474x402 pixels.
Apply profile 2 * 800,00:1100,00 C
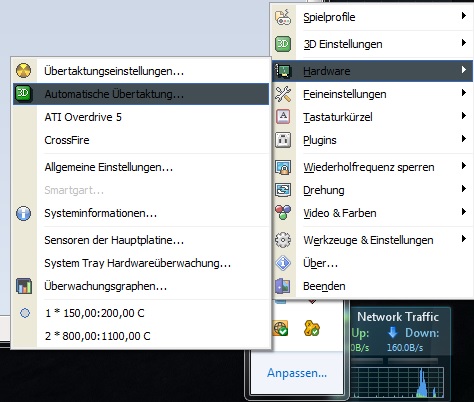141,336
